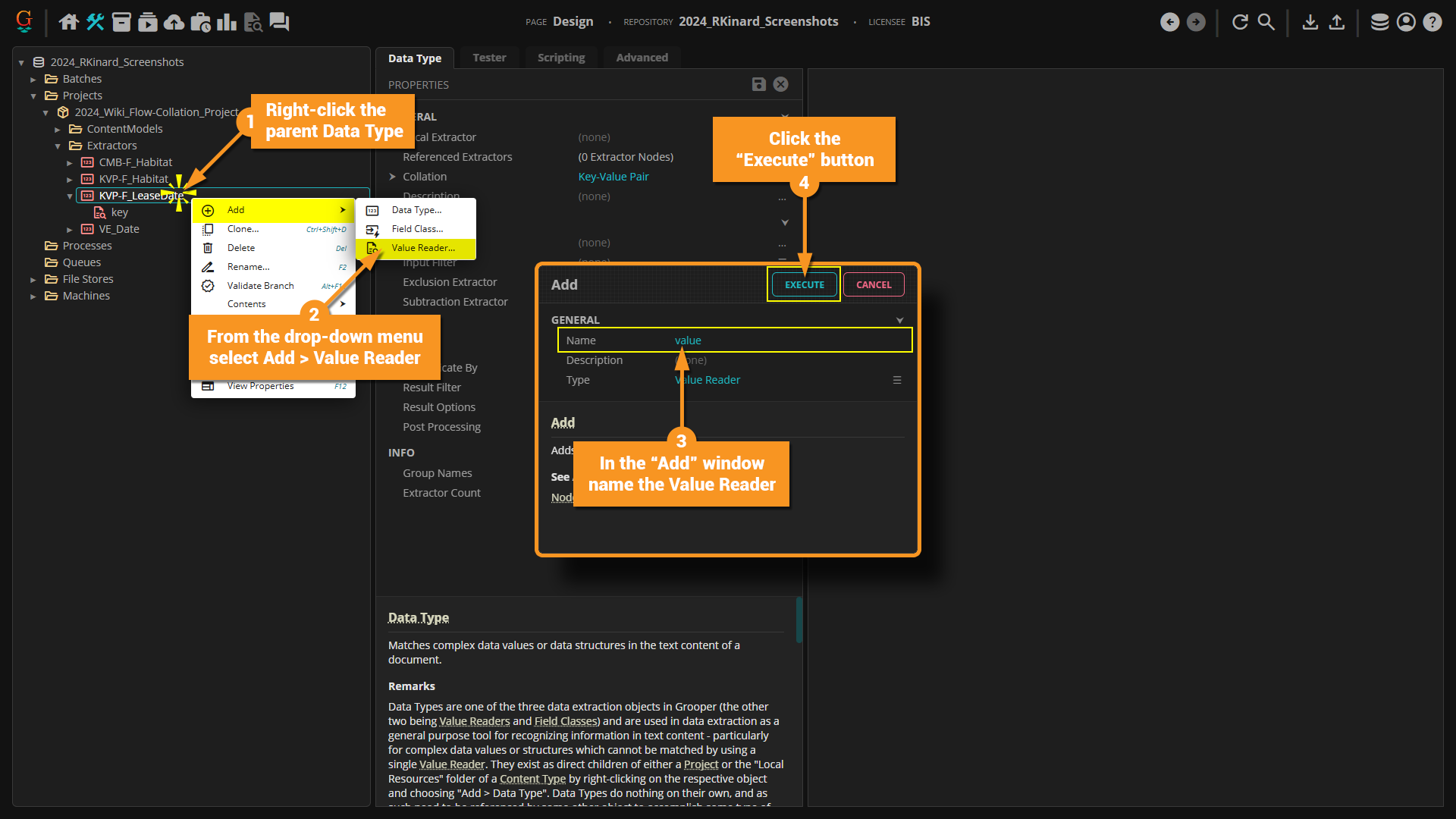Open the Type dropdown menu icon
Viewport: 1456px width, 819px height.
(897, 380)
